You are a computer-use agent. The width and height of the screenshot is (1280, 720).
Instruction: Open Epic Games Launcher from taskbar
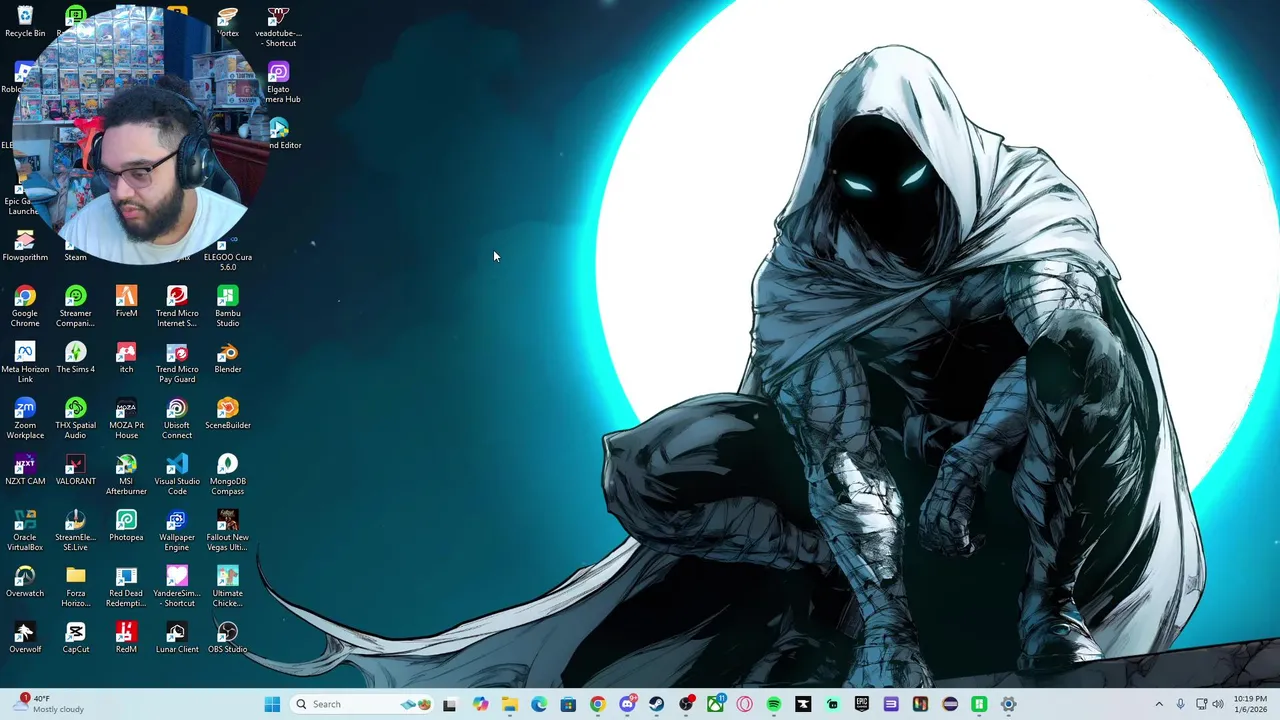pyautogui.click(x=862, y=704)
